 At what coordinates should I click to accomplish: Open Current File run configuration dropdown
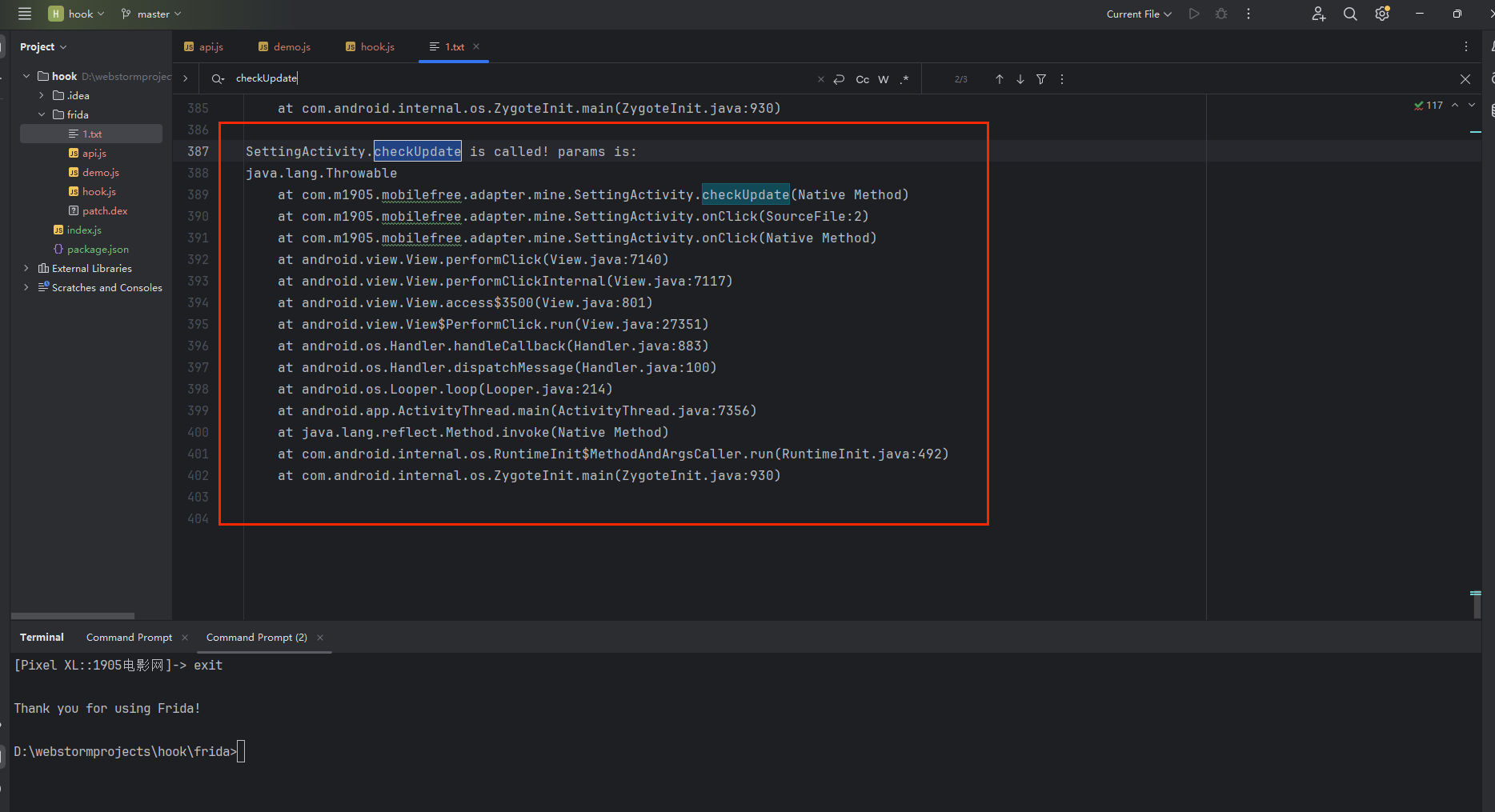point(1138,14)
